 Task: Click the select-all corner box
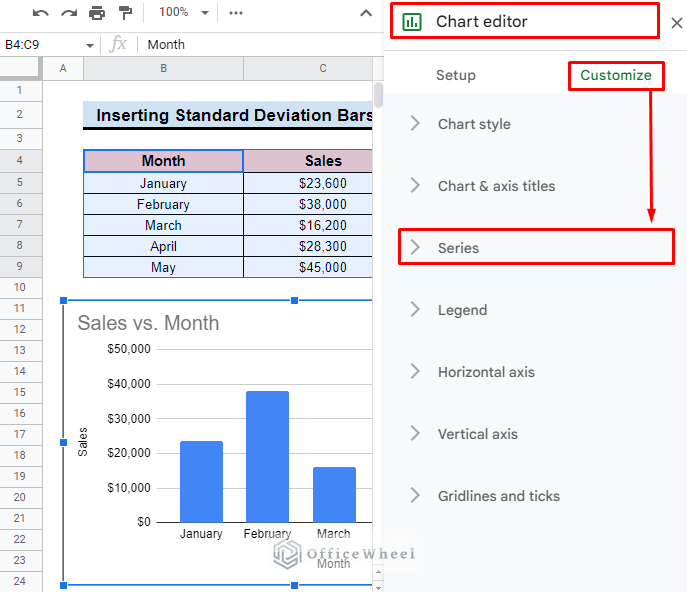pyautogui.click(x=20, y=68)
